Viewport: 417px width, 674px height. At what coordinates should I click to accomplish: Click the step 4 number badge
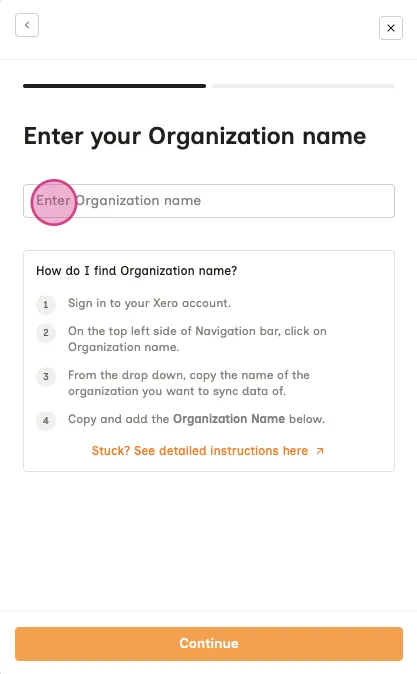pos(46,420)
